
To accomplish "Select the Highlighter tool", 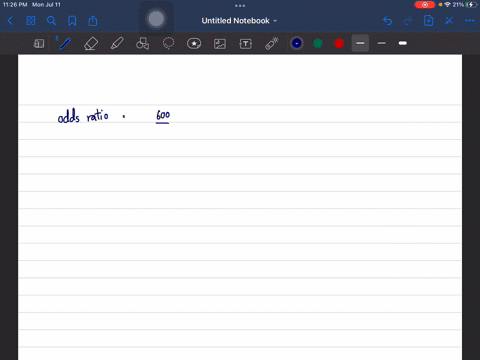I will tap(117, 44).
